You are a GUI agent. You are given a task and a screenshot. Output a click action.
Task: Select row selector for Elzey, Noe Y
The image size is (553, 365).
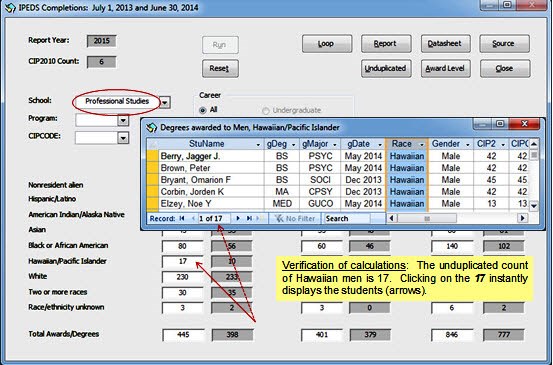(153, 203)
